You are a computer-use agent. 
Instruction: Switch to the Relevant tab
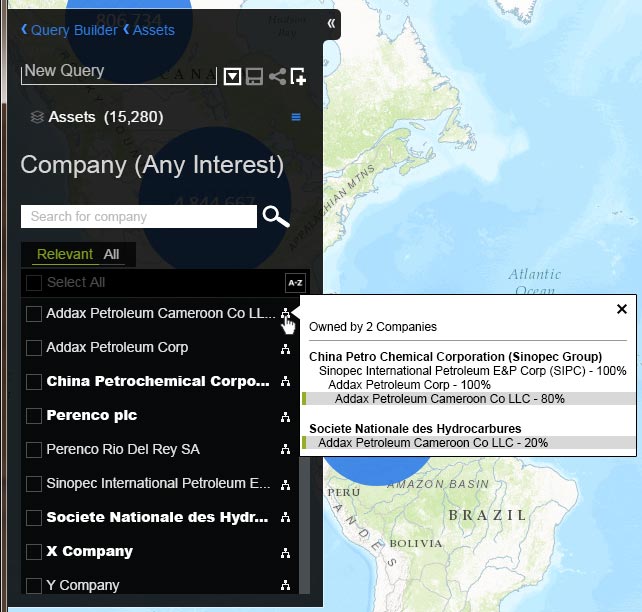(x=65, y=254)
